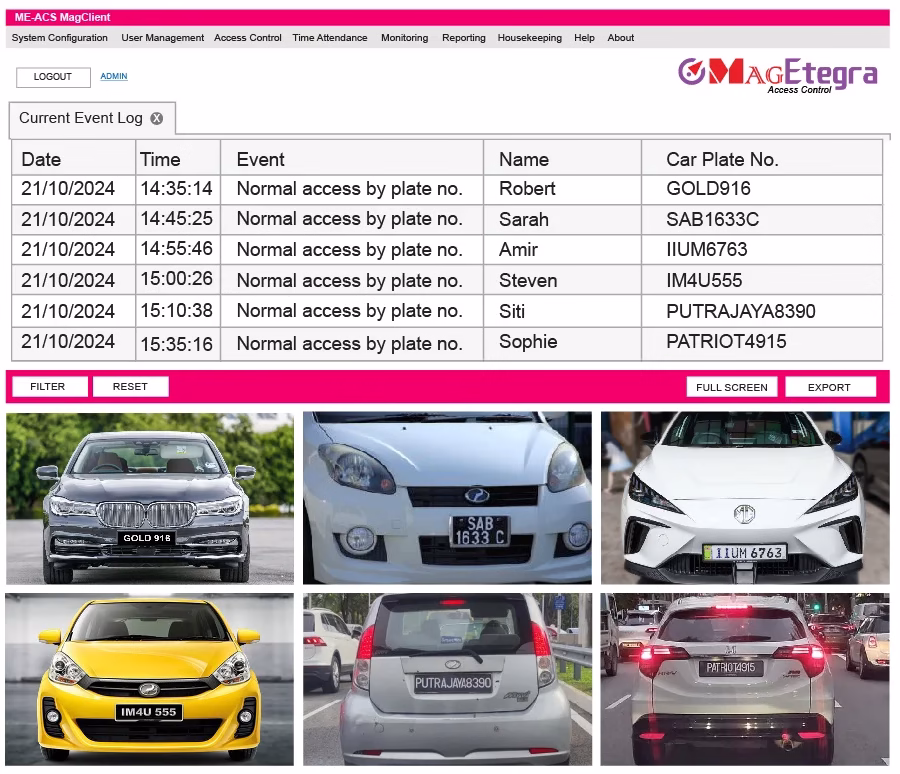Export the event log
This screenshot has height=774, width=900.
(x=830, y=387)
